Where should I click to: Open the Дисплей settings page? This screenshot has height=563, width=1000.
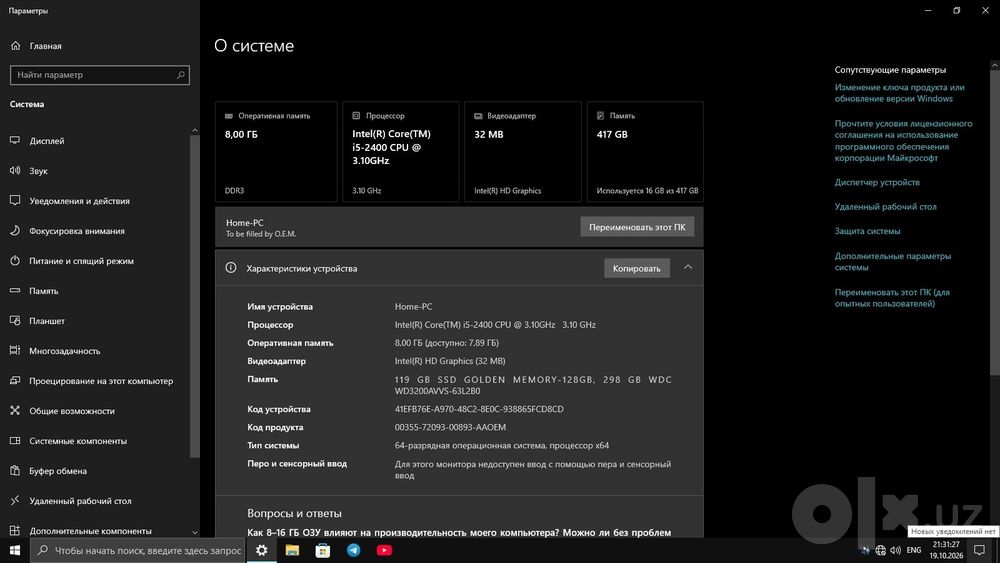tap(47, 140)
